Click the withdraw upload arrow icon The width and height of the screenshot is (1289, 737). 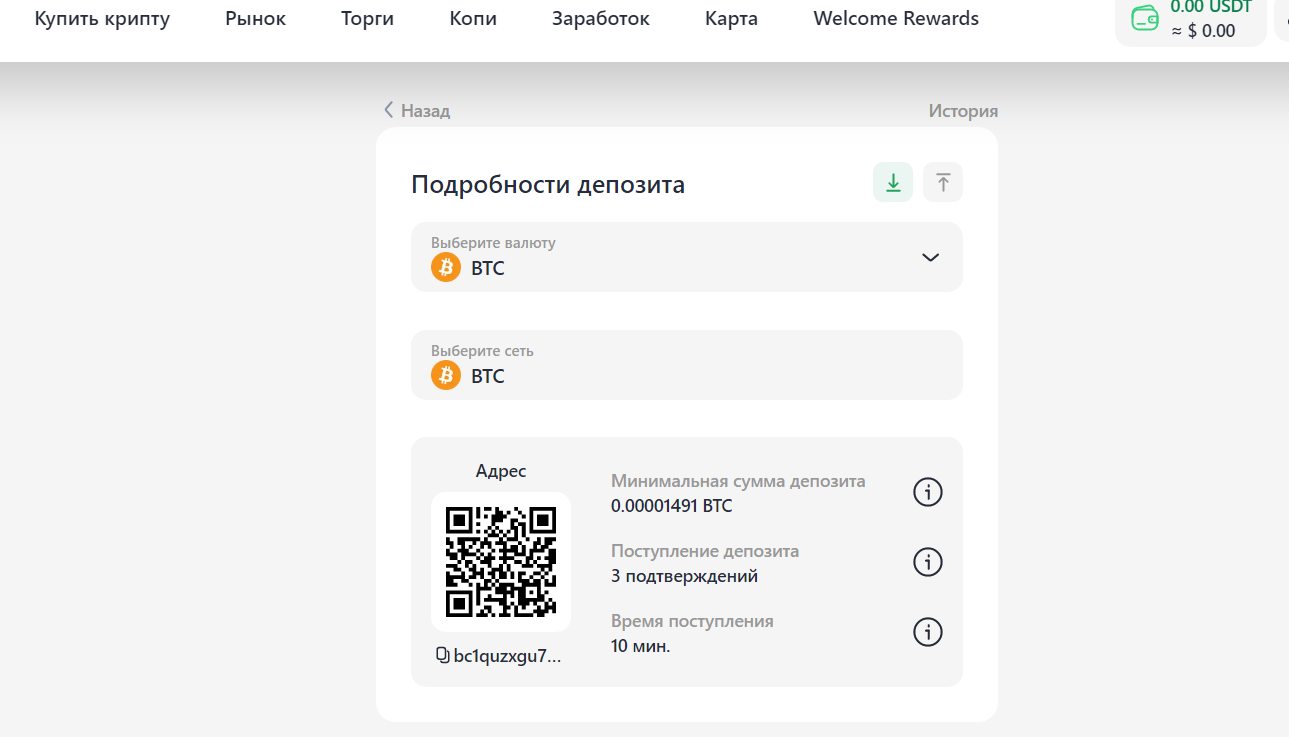click(943, 182)
